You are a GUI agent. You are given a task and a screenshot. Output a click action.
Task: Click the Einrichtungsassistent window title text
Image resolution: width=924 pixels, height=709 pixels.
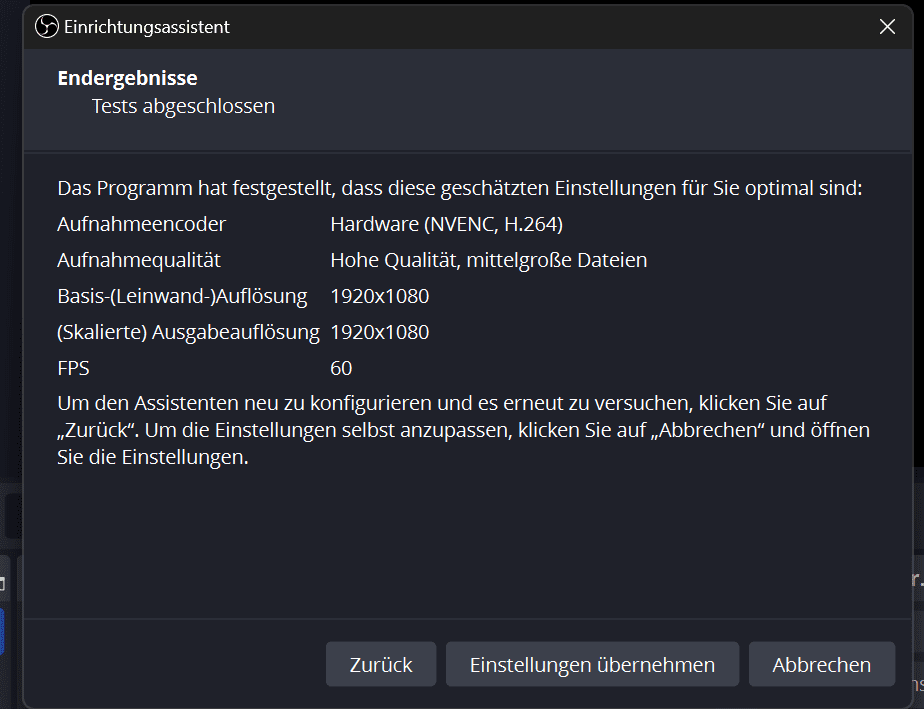point(146,27)
